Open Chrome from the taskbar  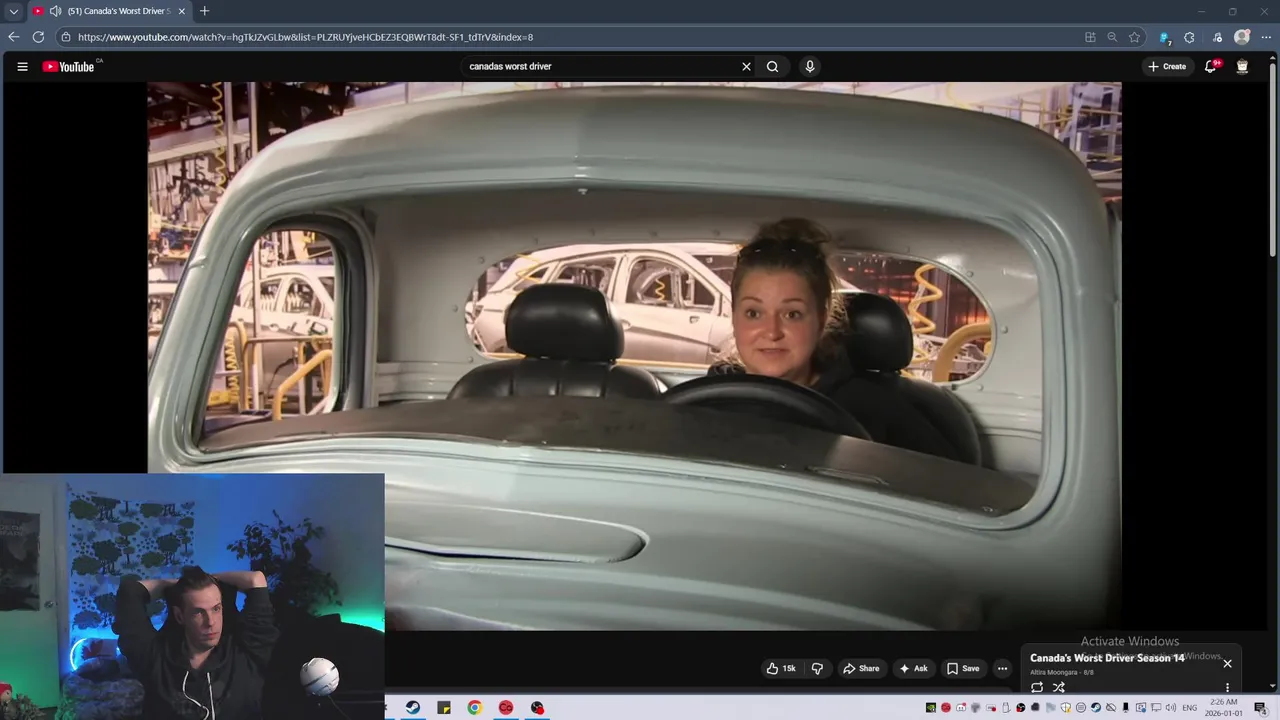[475, 708]
